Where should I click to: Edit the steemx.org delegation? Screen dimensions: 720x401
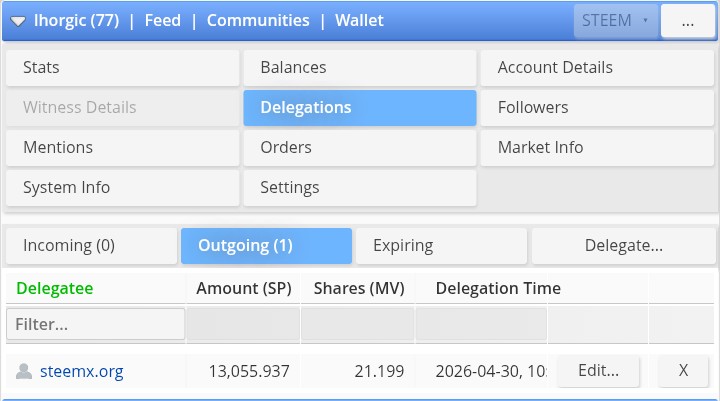pos(598,370)
